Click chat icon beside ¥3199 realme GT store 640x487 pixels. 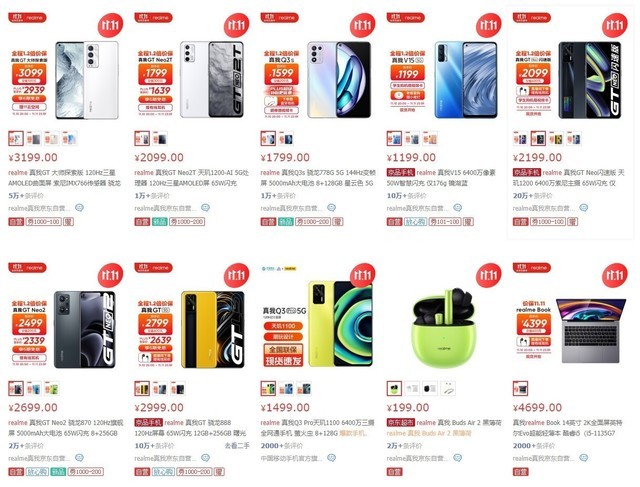[x=79, y=208]
